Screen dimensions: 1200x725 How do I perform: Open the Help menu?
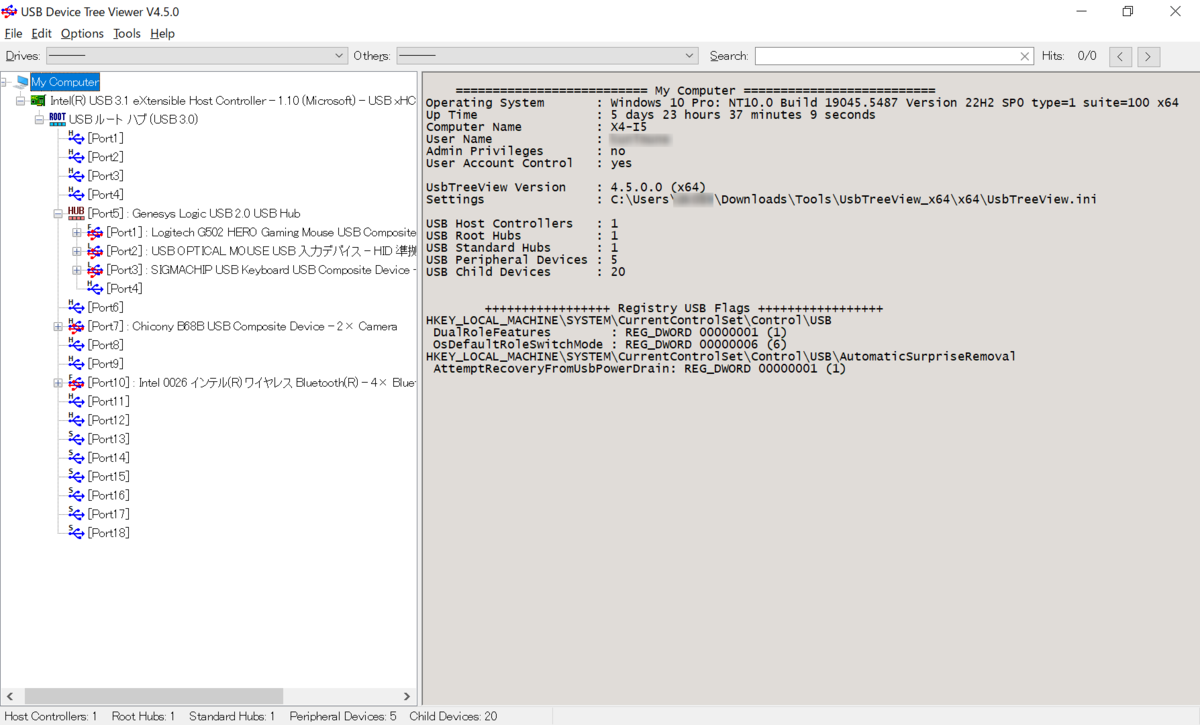[162, 33]
